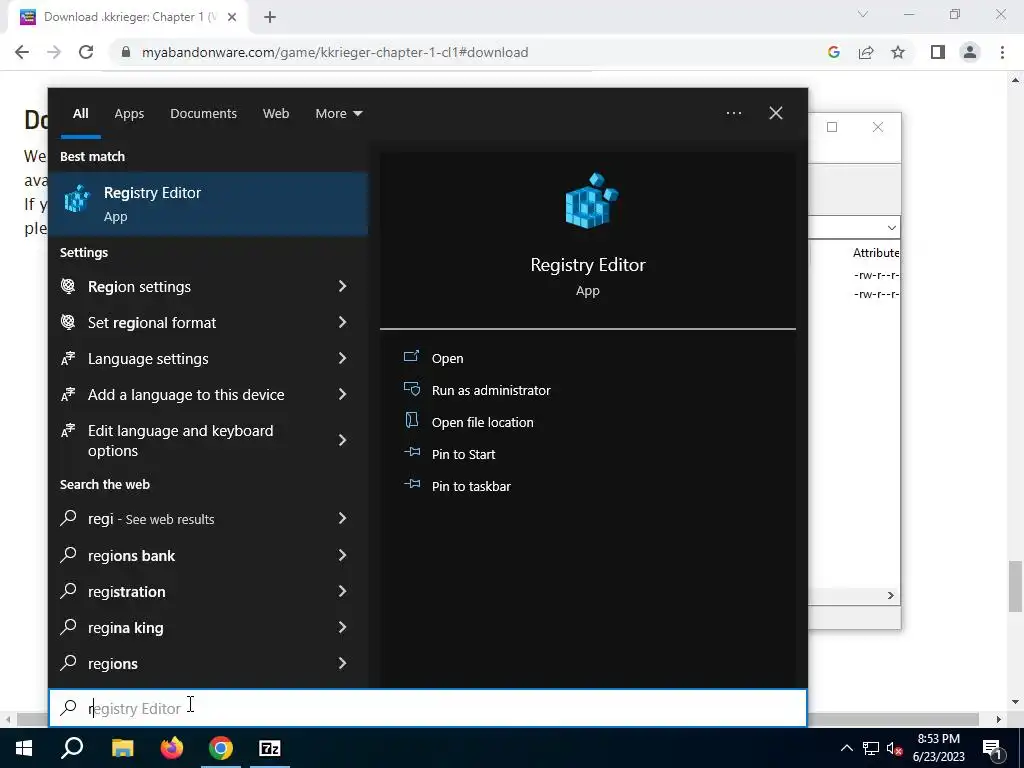Expand the More filter dropdown

click(338, 114)
